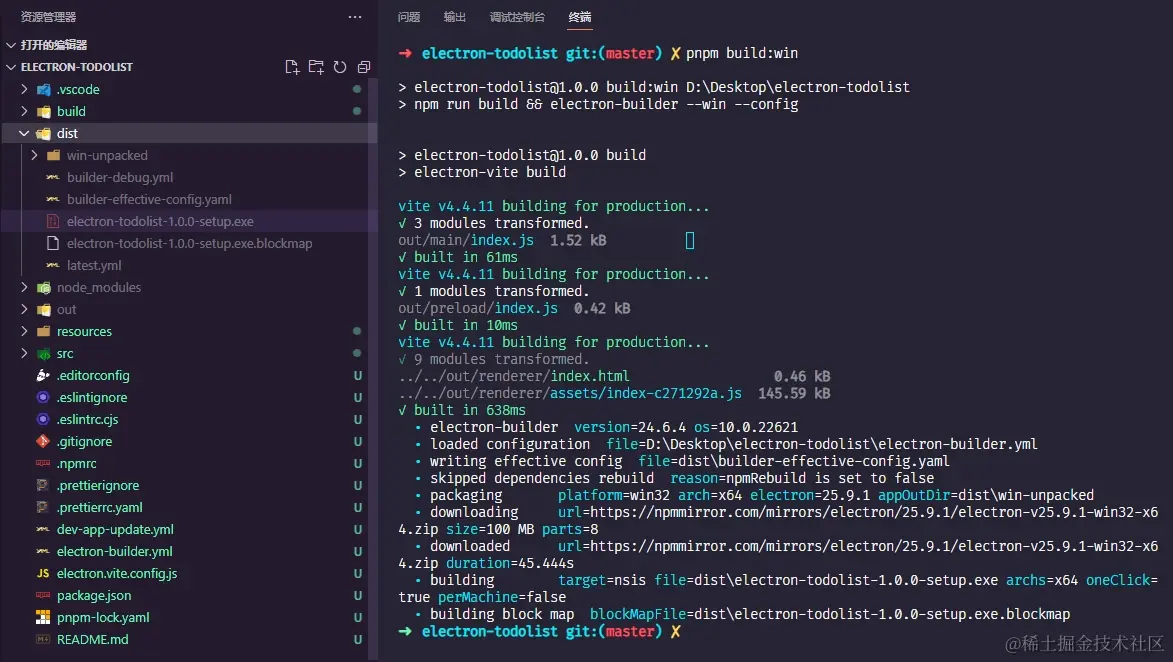This screenshot has width=1173, height=662.
Task: Click the .prettierrc.yaml file icon
Action: coord(43,507)
